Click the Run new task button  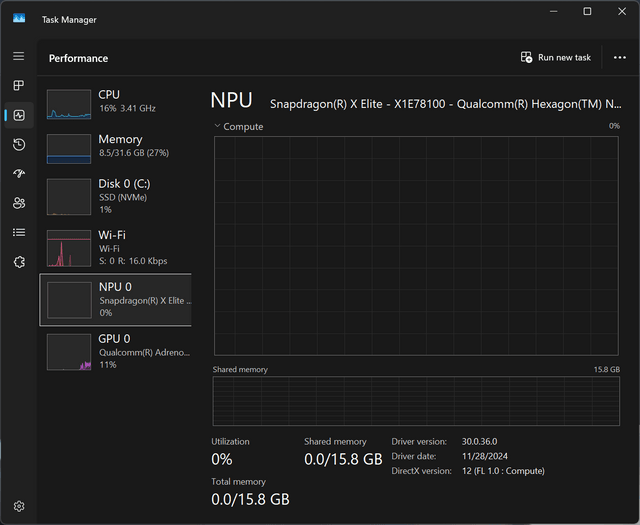pos(556,58)
